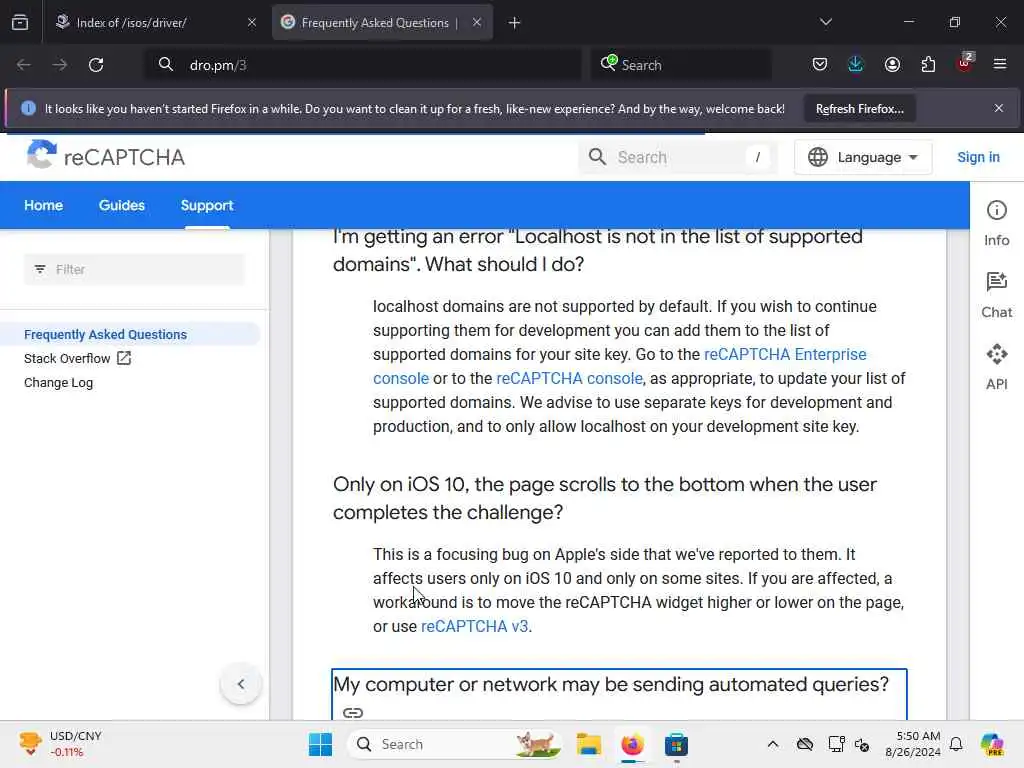Go forward one page in Firefox
The width and height of the screenshot is (1024, 768).
tap(59, 65)
